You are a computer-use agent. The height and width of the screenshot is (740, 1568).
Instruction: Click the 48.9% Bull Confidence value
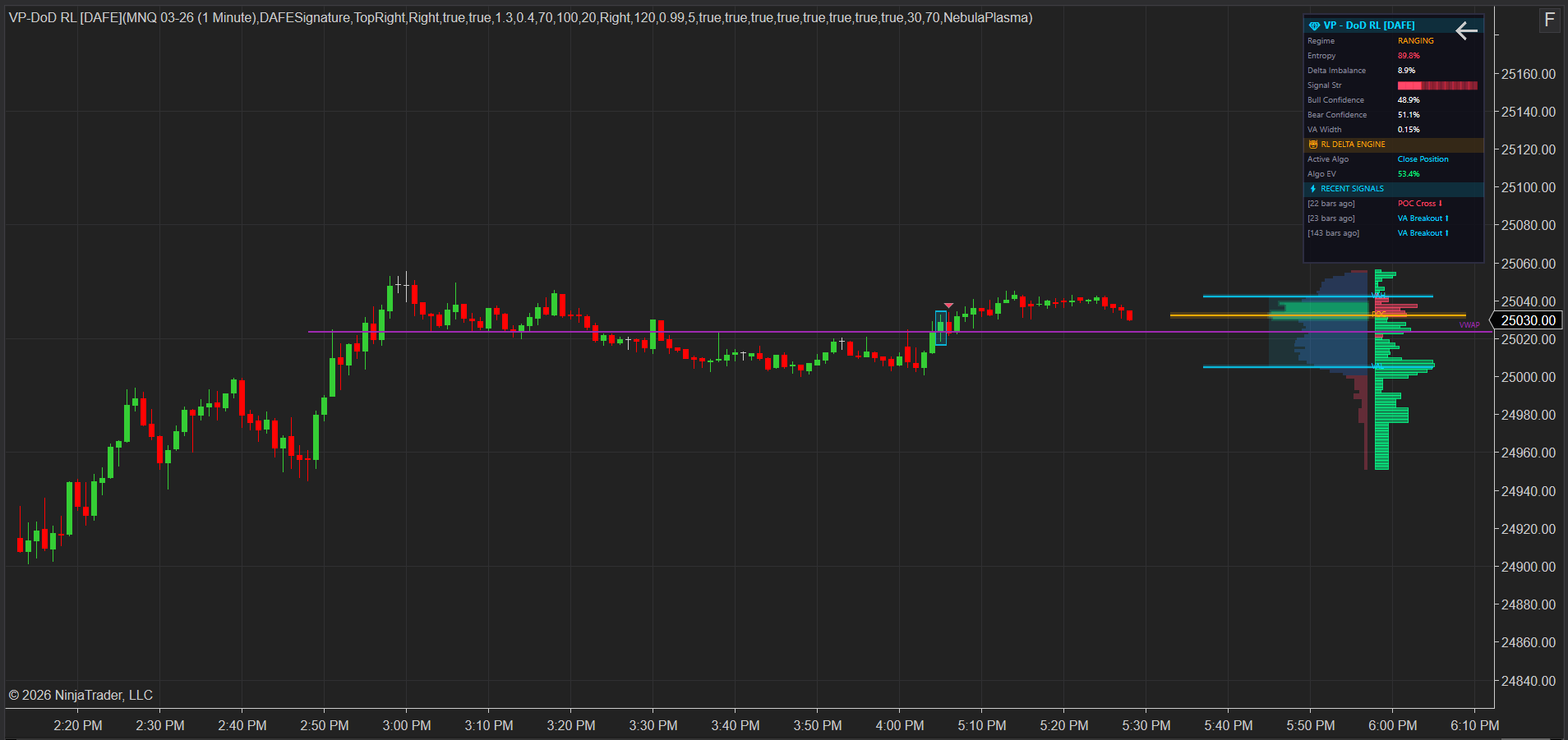(x=1409, y=100)
